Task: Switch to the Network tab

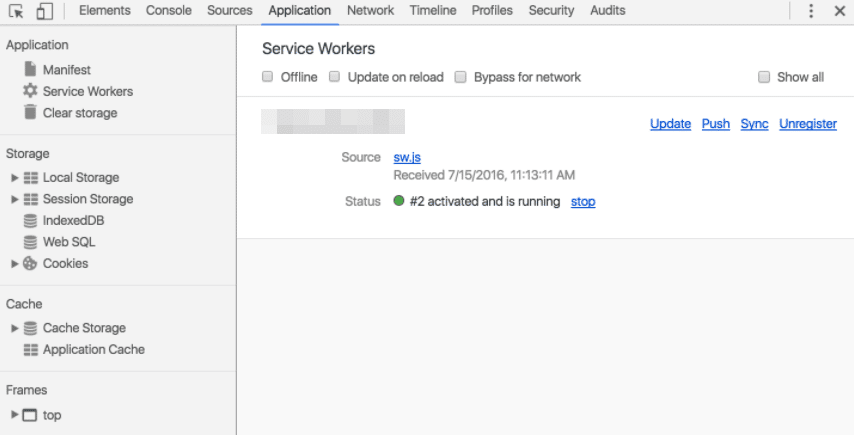Action: pos(370,11)
